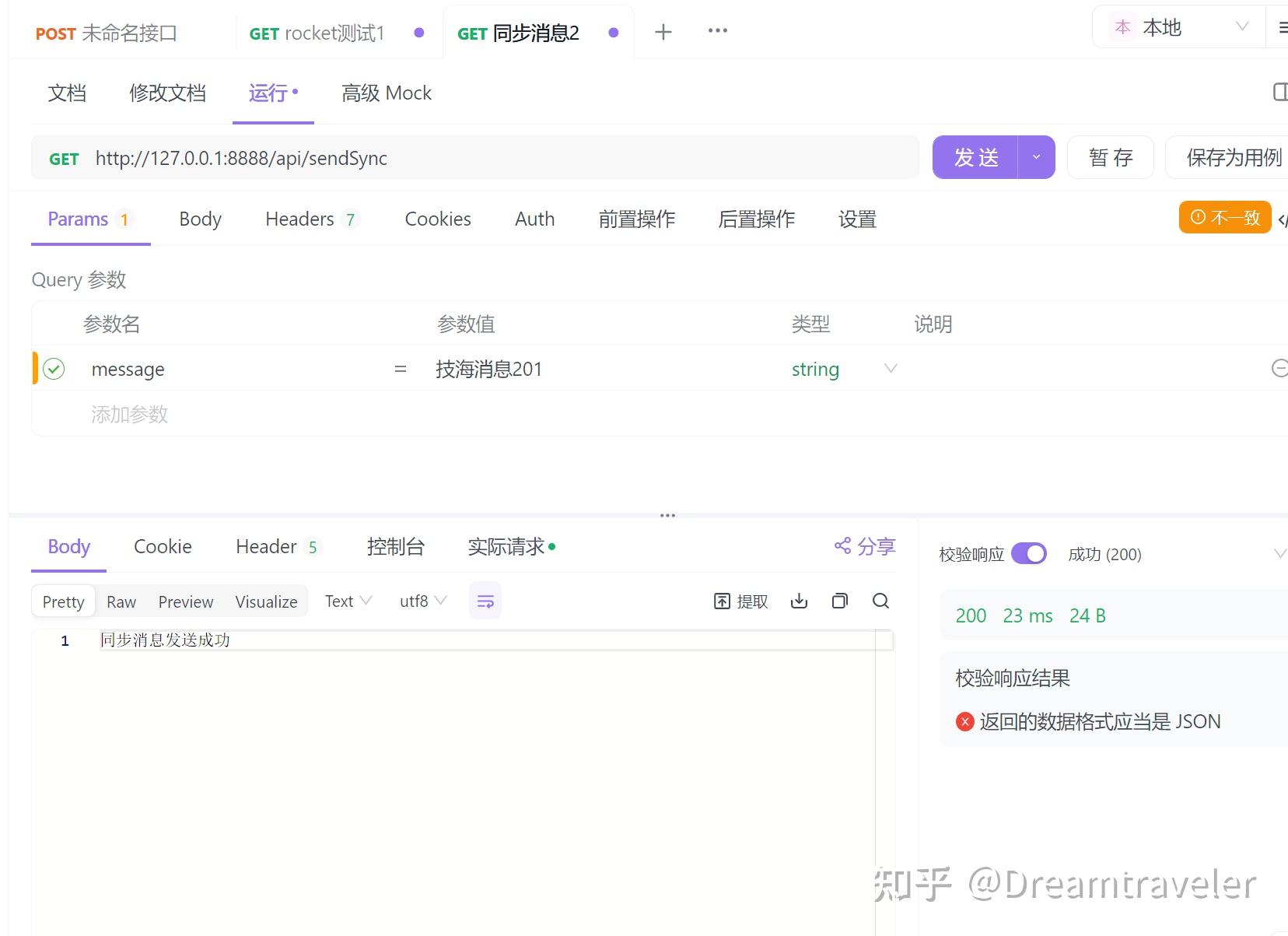This screenshot has width=1288, height=936.
Task: Click the 分享 share icon
Action: click(863, 545)
